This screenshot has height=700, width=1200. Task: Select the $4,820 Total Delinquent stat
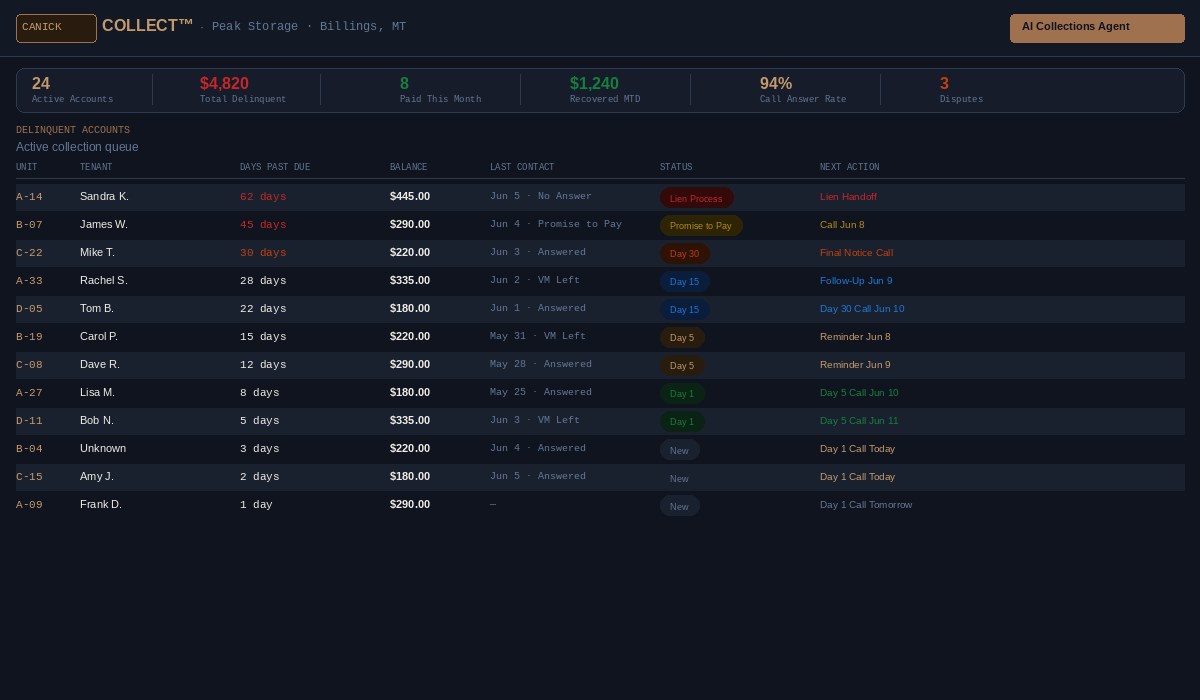click(x=242, y=90)
